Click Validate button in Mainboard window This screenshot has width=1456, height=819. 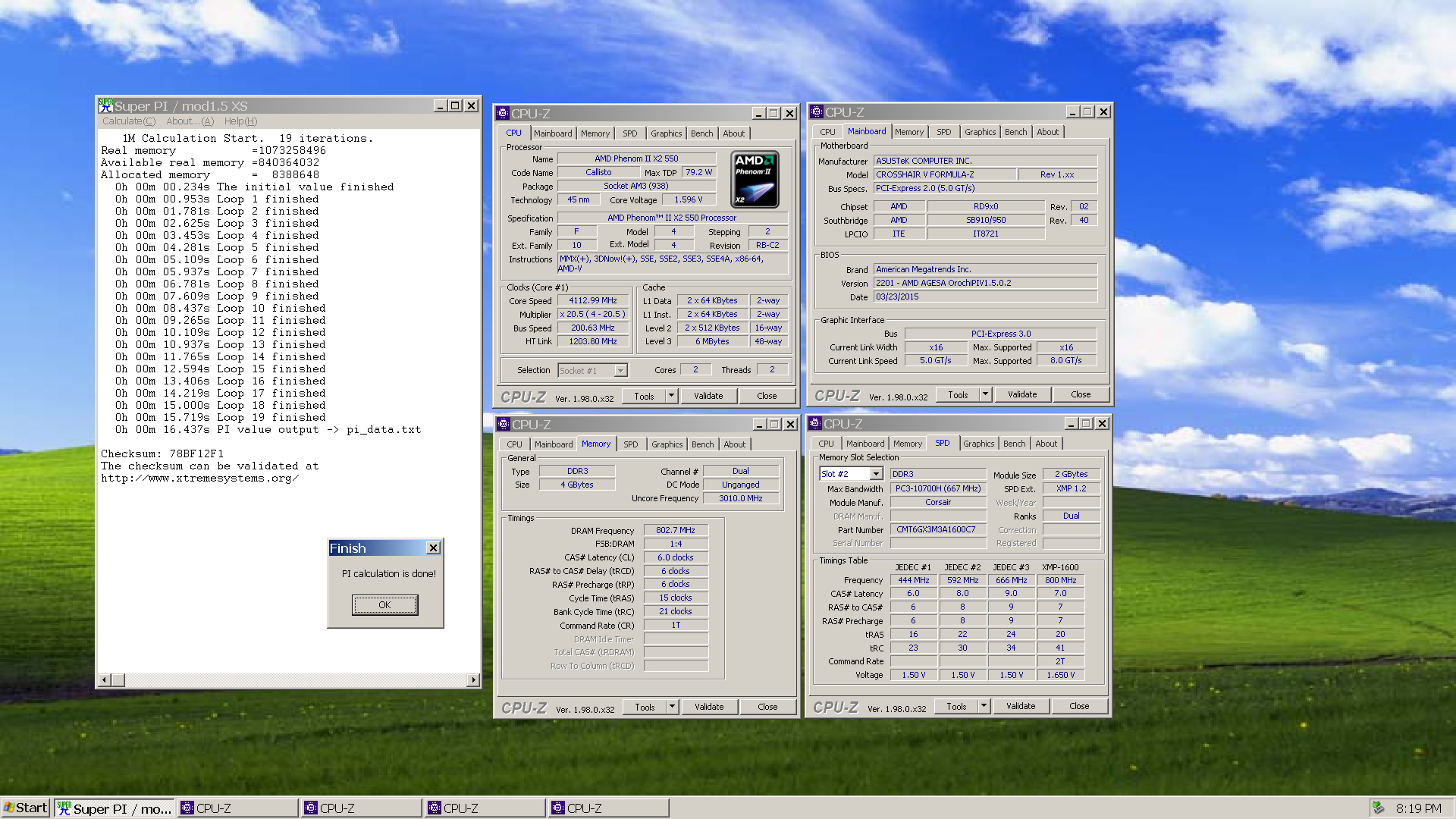1022,394
